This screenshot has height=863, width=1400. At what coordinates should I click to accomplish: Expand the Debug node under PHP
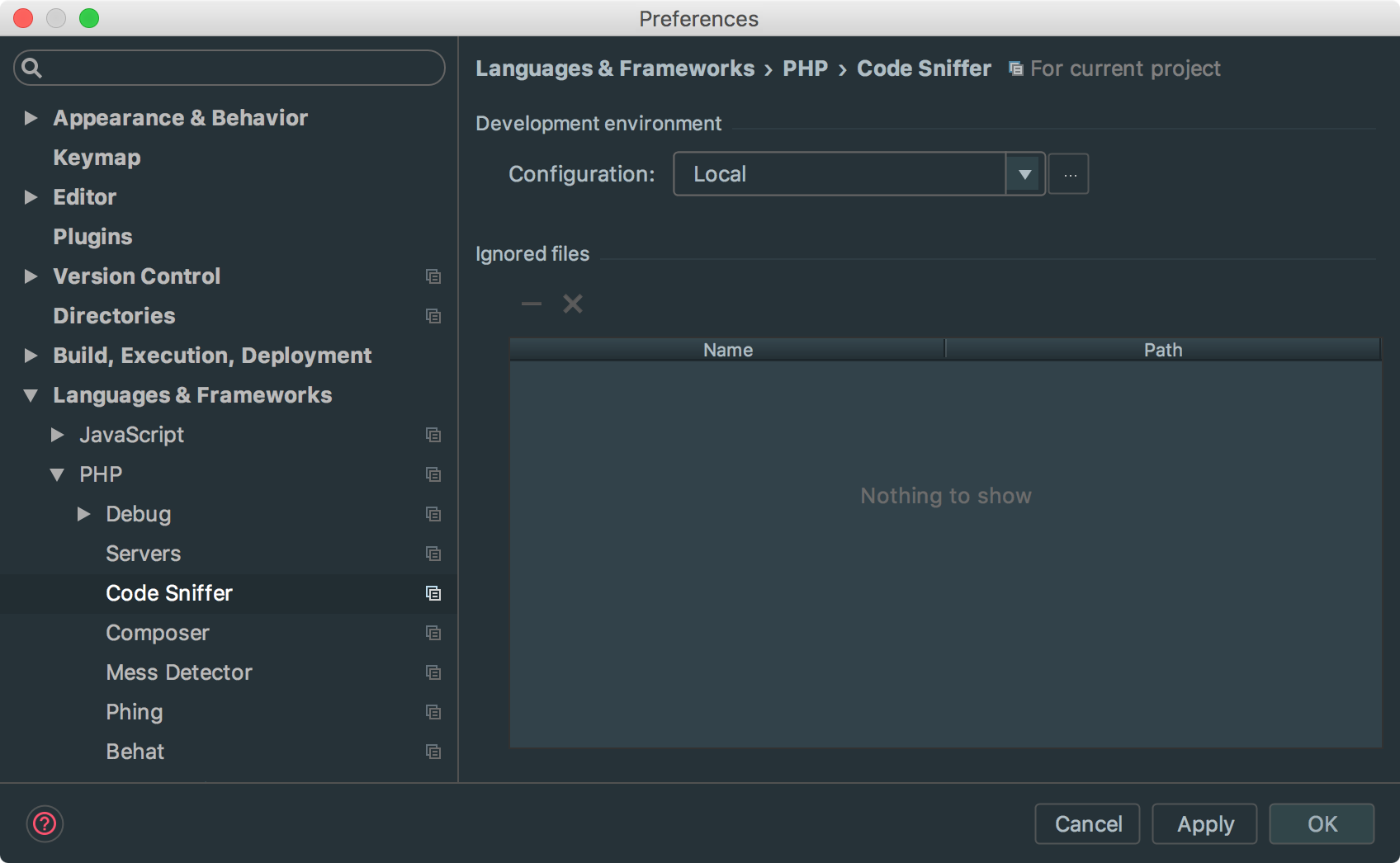pos(83,514)
